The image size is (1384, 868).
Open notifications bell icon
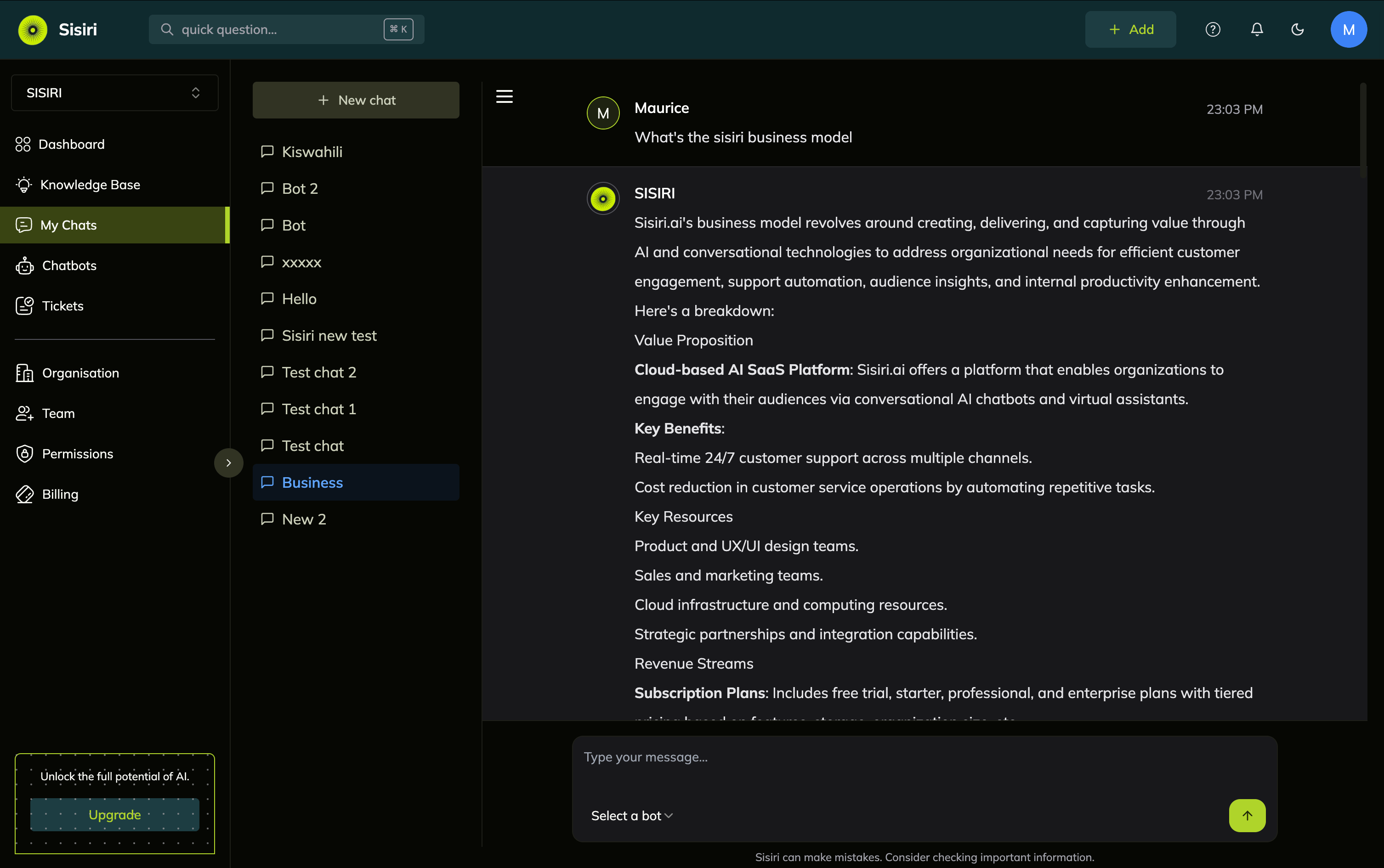tap(1257, 29)
